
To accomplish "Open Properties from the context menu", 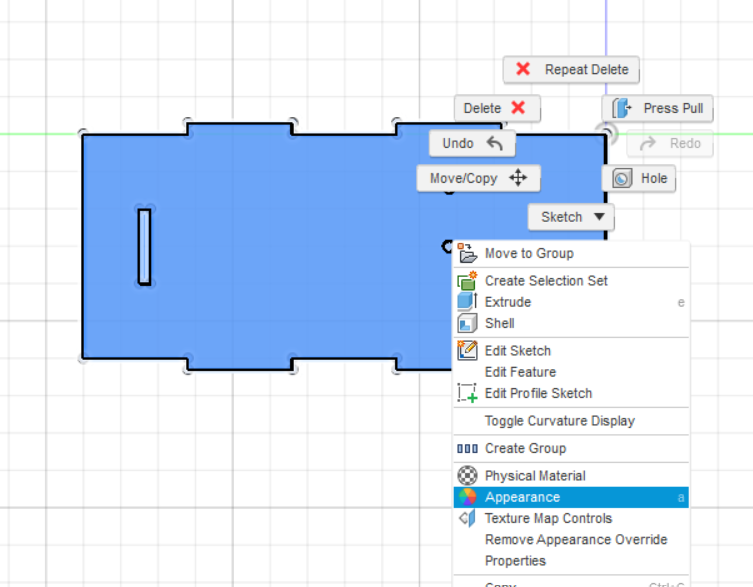I will (571, 561).
